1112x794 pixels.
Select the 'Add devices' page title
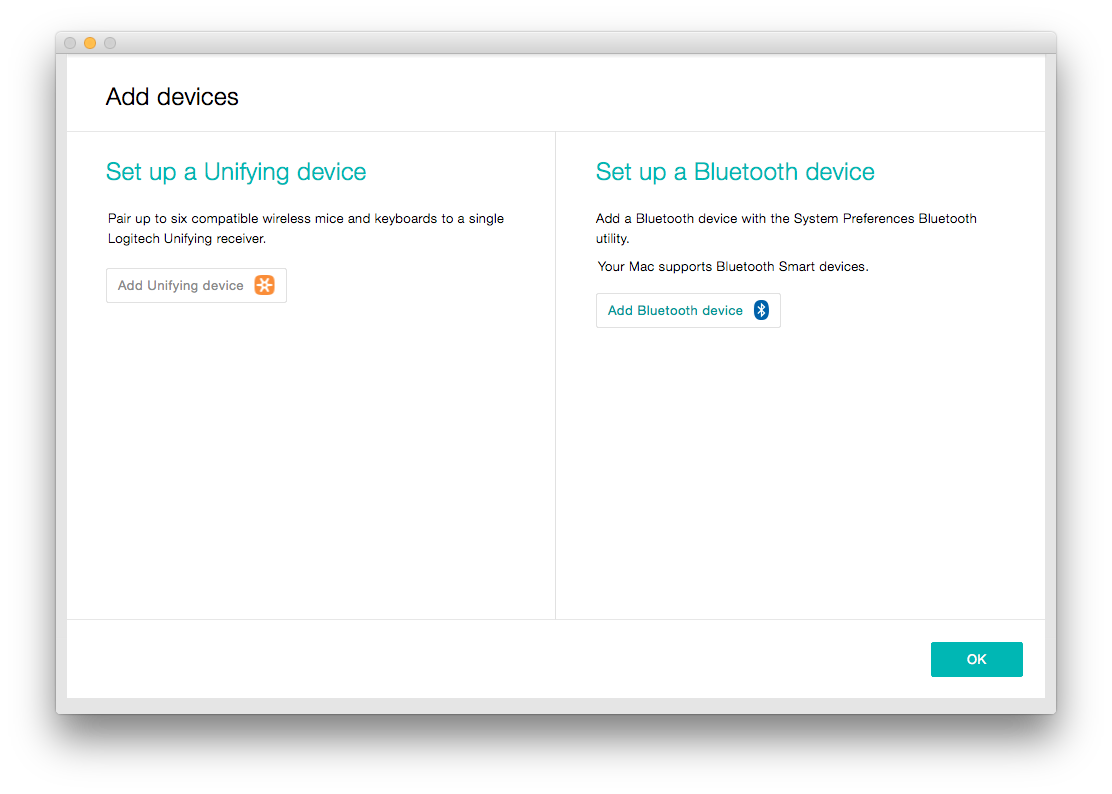point(172,96)
